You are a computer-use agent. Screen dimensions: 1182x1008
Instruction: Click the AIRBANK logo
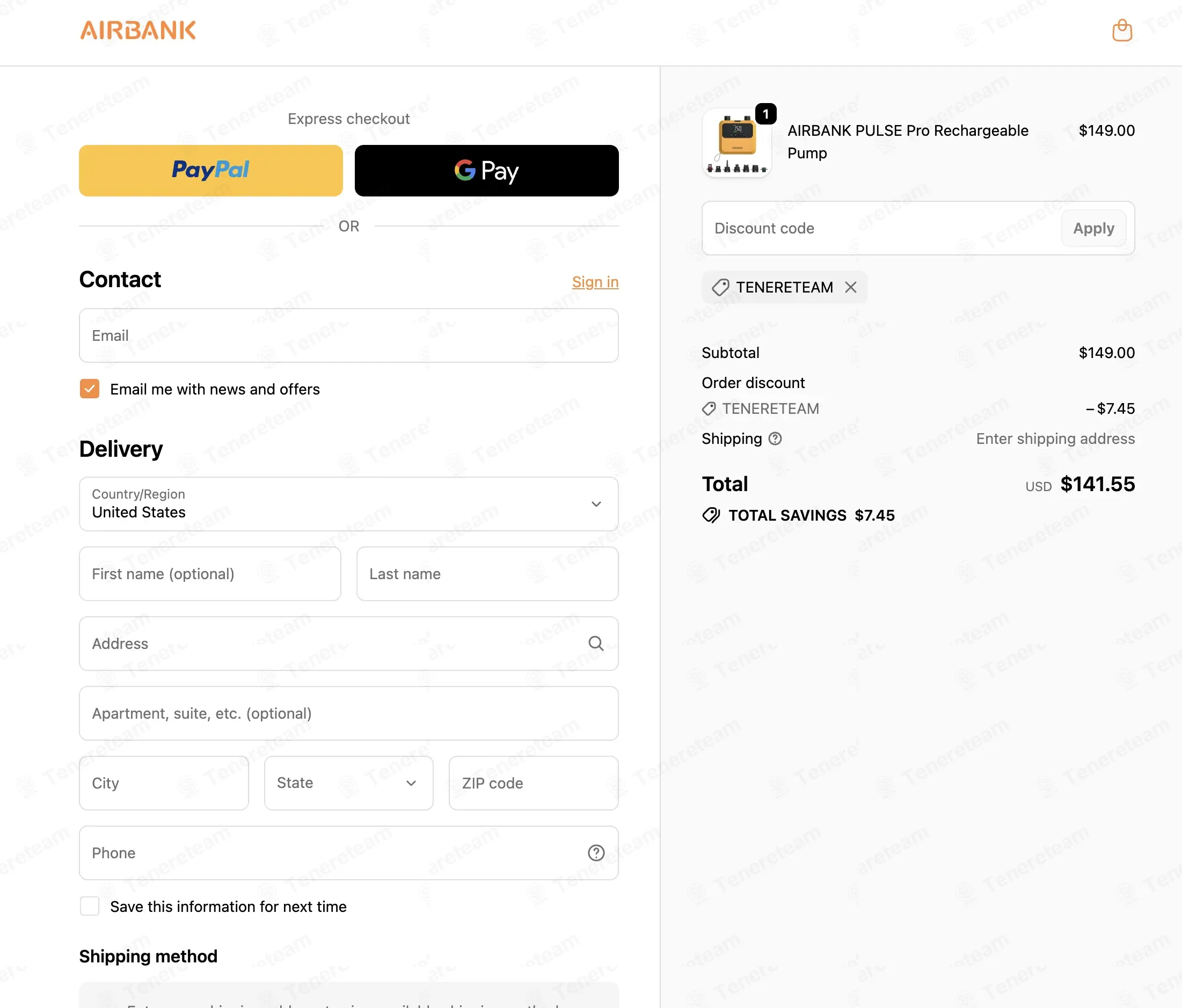(138, 30)
